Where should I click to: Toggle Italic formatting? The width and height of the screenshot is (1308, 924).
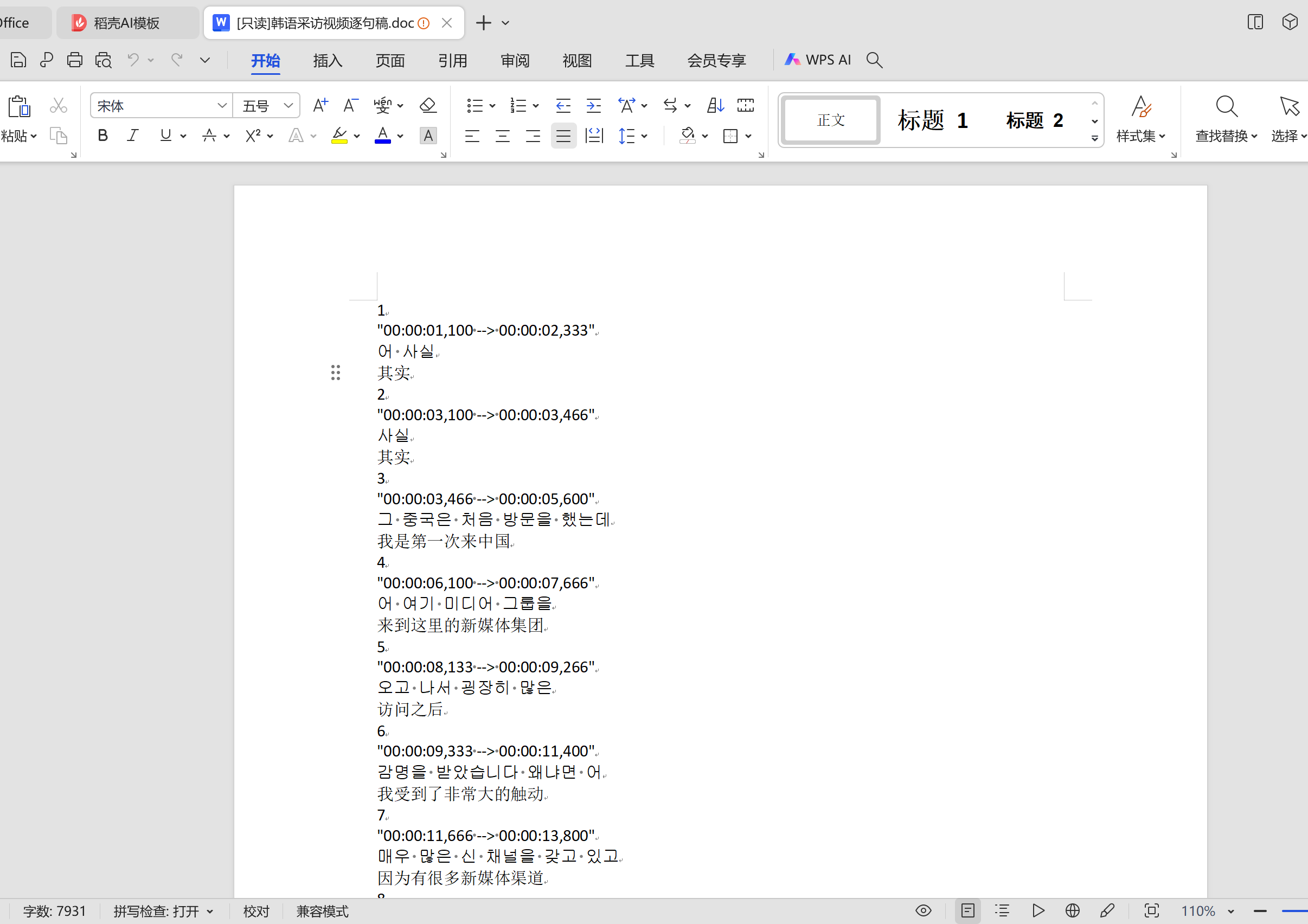133,136
